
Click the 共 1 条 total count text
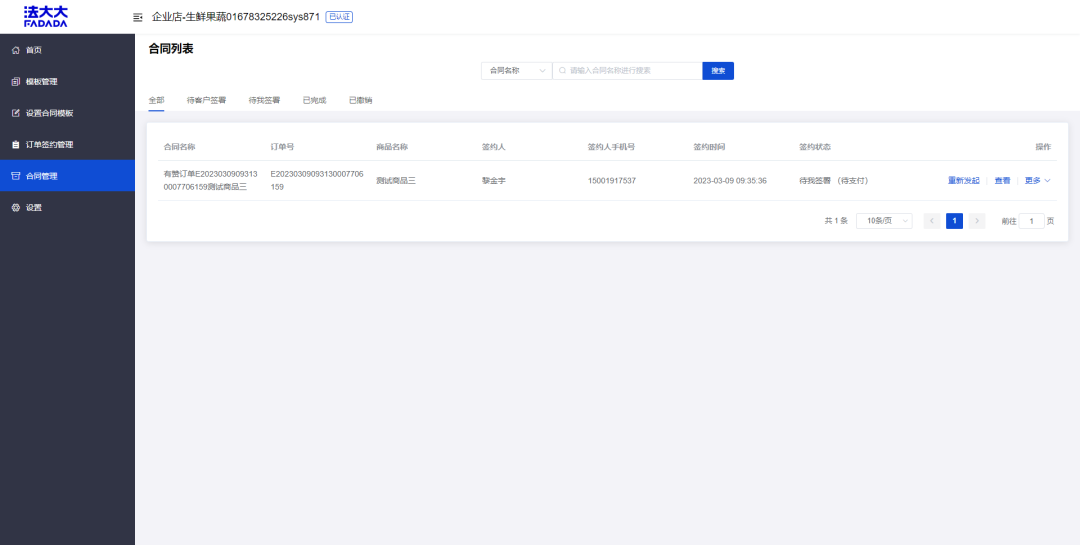pos(836,221)
